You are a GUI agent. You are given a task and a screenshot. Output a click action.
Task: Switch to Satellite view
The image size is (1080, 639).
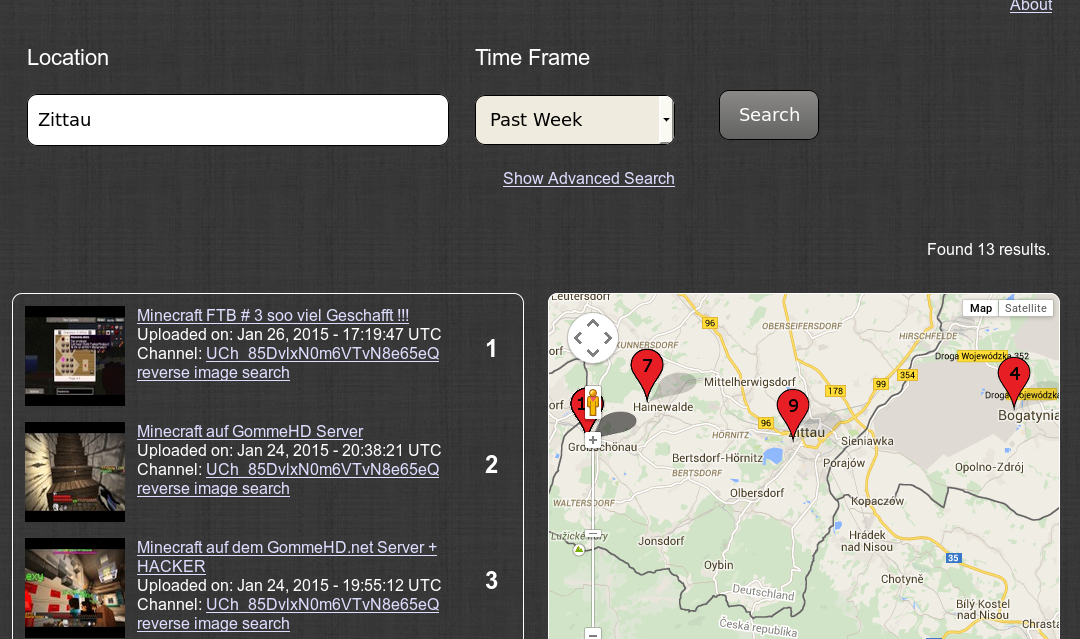point(1026,307)
